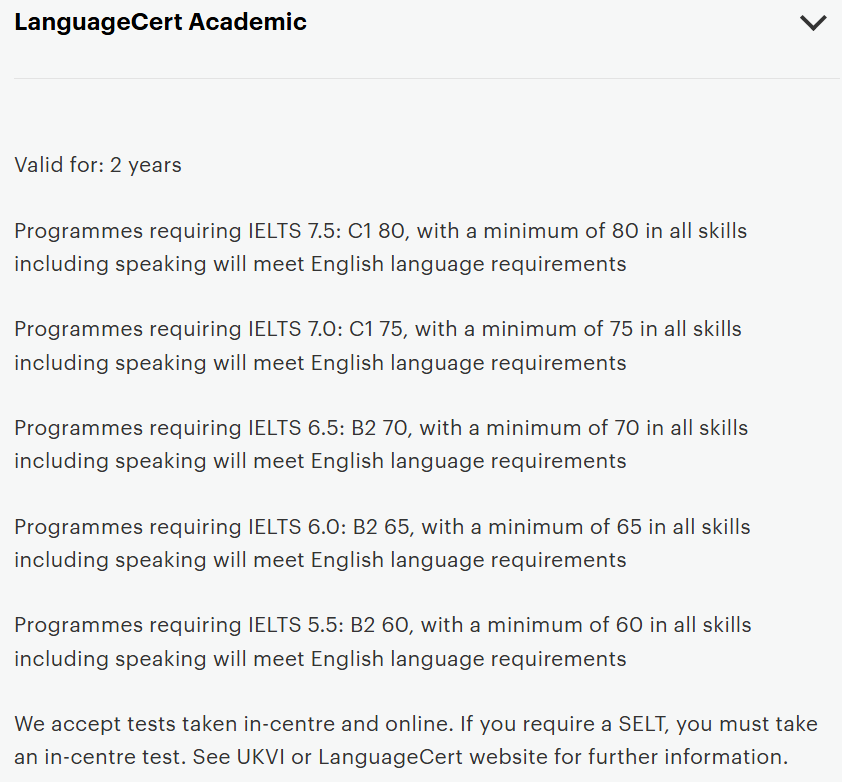Screen dimensions: 842x782
Task: Click the LanguageCert Academic accordion heading
Action: tap(161, 22)
